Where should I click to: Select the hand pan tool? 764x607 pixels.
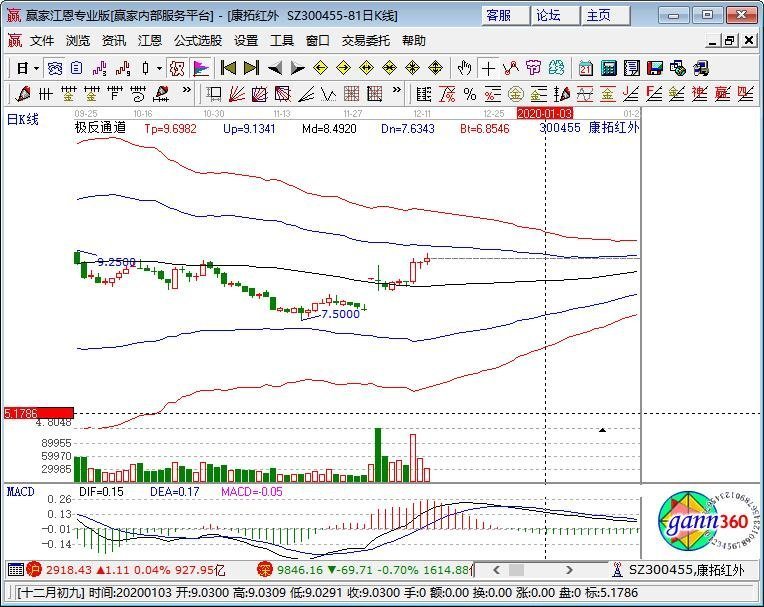click(464, 68)
